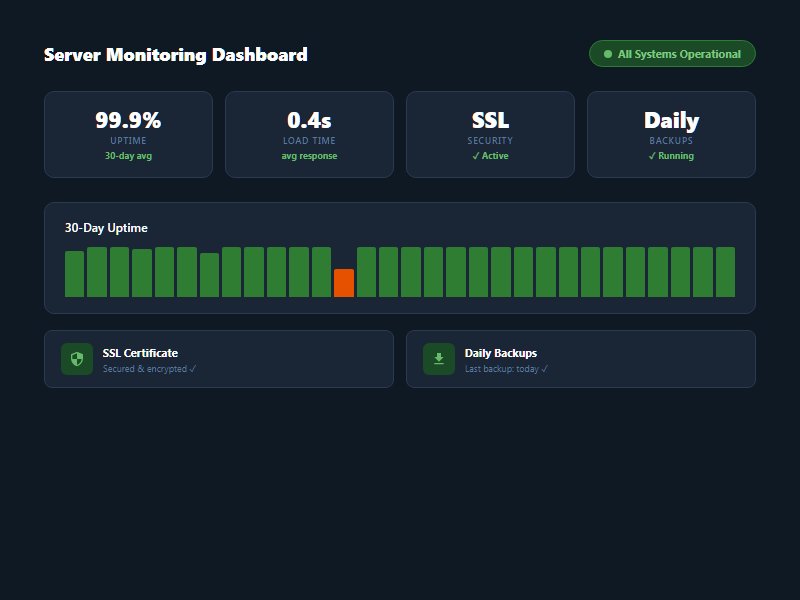Click the 30-Day Uptime chart heading
This screenshot has height=600, width=800.
point(106,228)
